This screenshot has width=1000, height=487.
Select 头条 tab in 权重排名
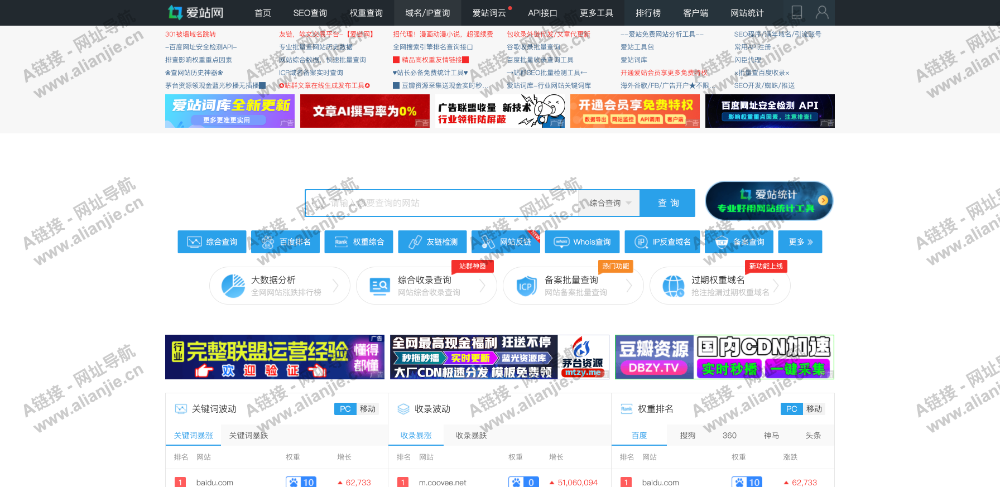coord(813,435)
